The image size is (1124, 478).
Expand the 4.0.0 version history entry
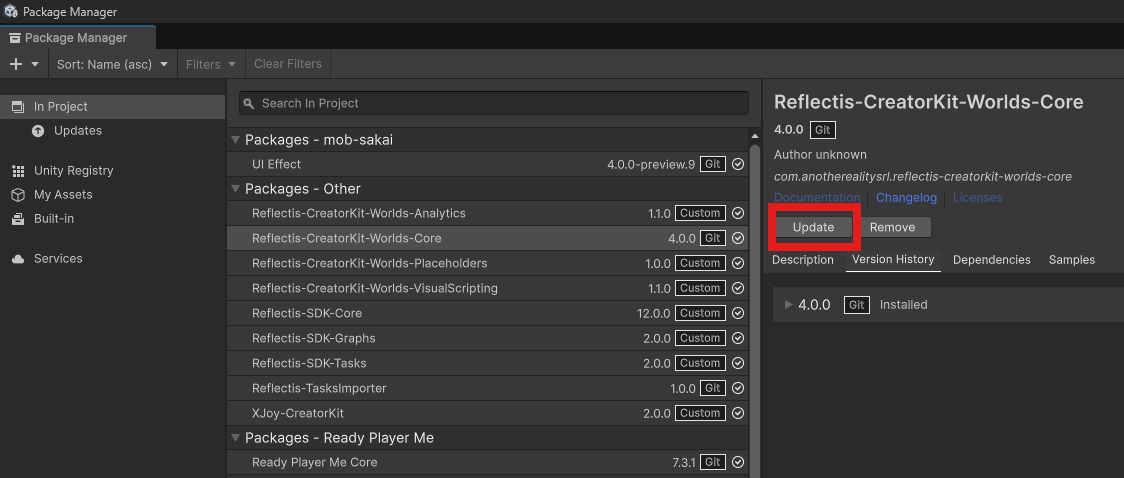pyautogui.click(x=788, y=305)
